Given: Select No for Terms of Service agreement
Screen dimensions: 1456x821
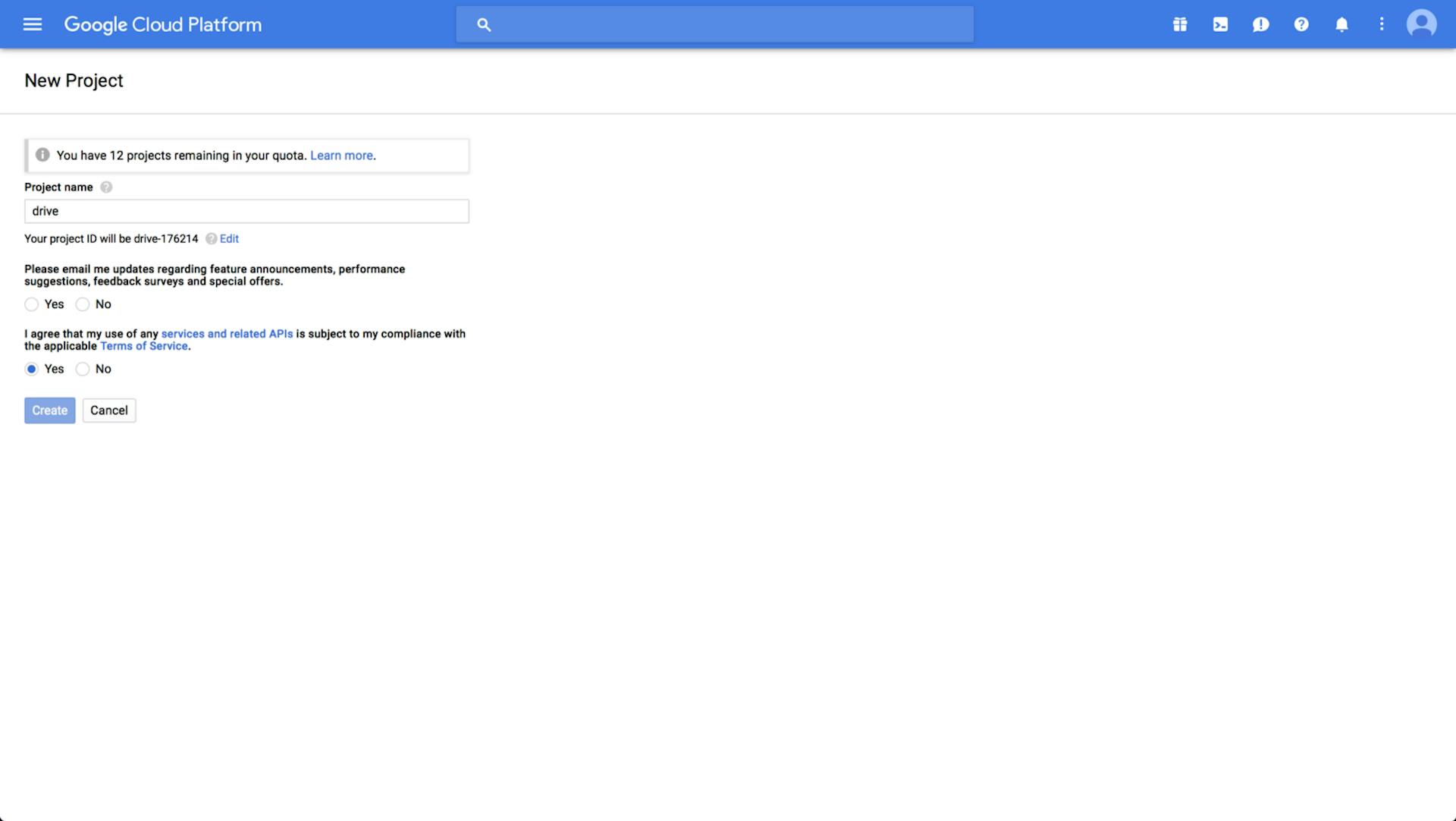Looking at the screenshot, I should tap(83, 369).
